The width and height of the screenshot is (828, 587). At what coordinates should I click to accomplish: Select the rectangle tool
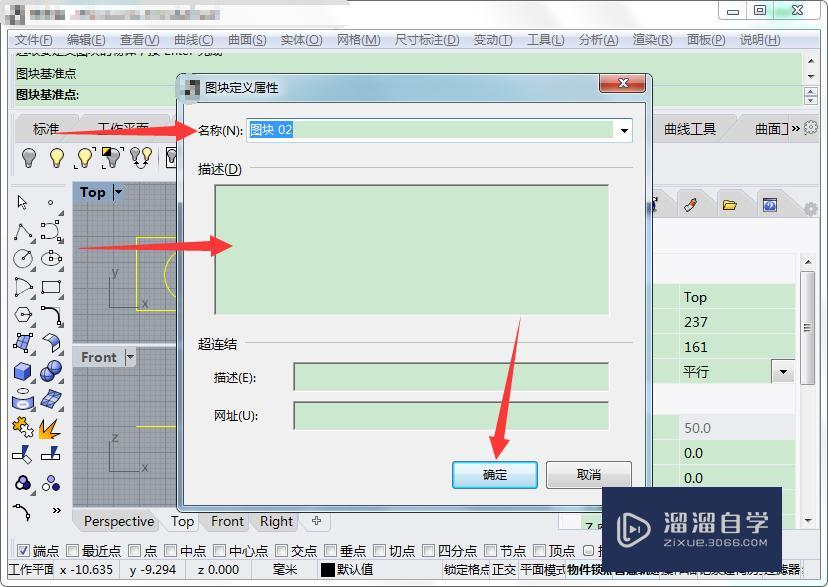[51, 287]
